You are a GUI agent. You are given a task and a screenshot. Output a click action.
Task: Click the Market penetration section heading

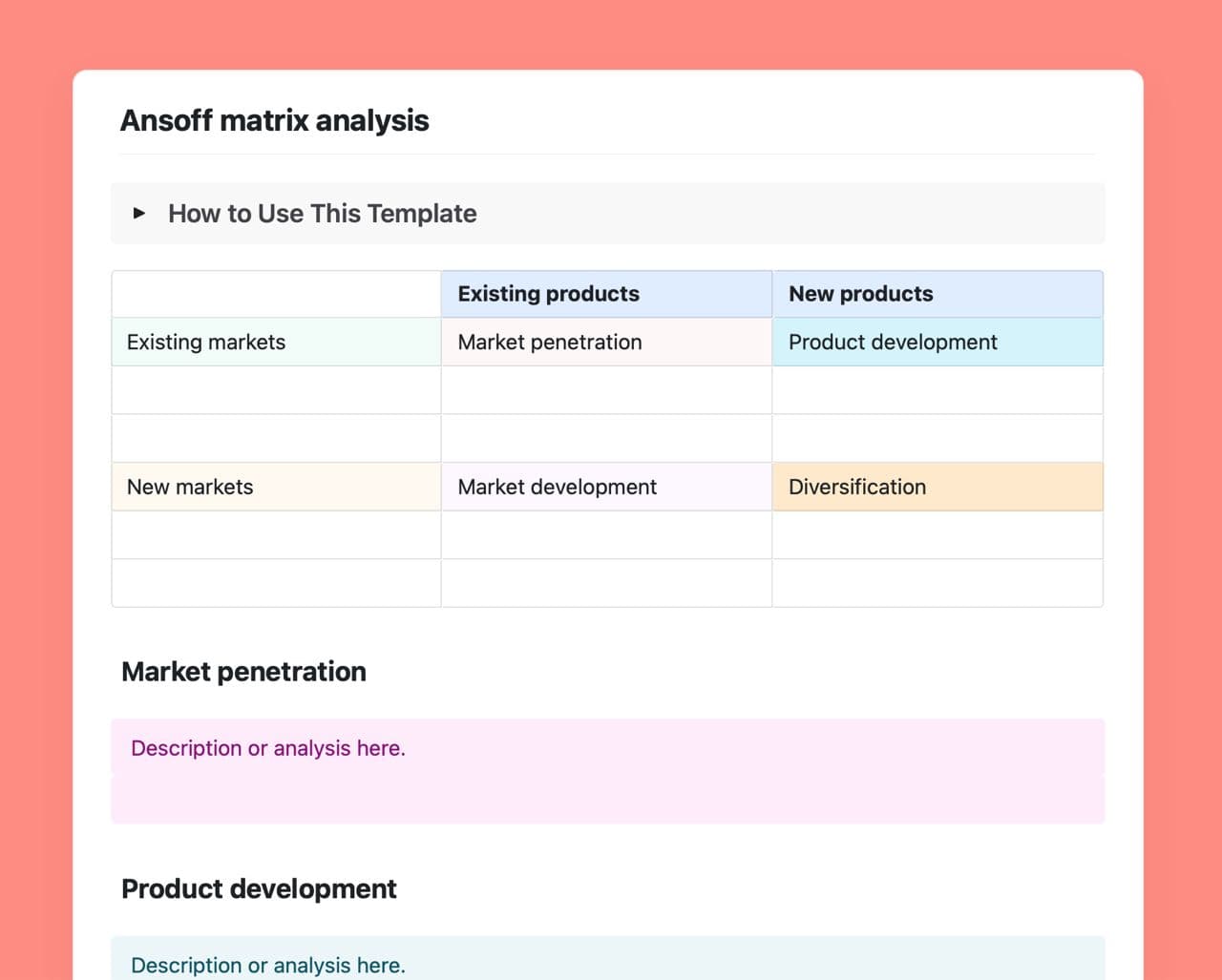243,672
